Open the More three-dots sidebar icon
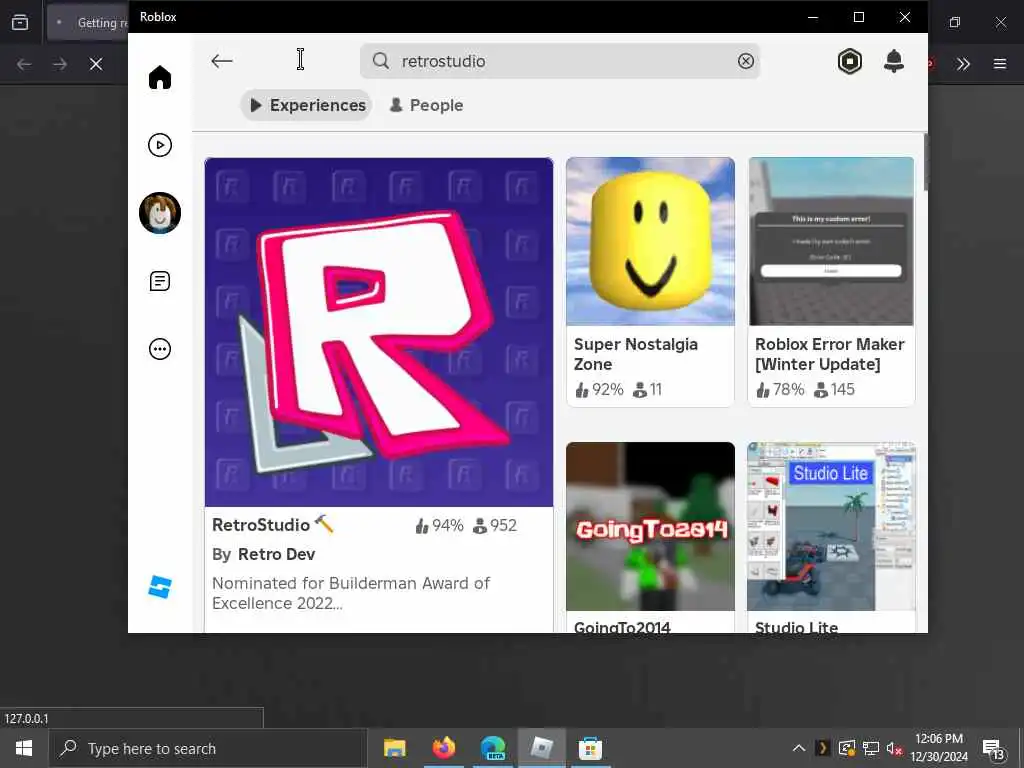This screenshot has height=768, width=1024. tap(160, 349)
